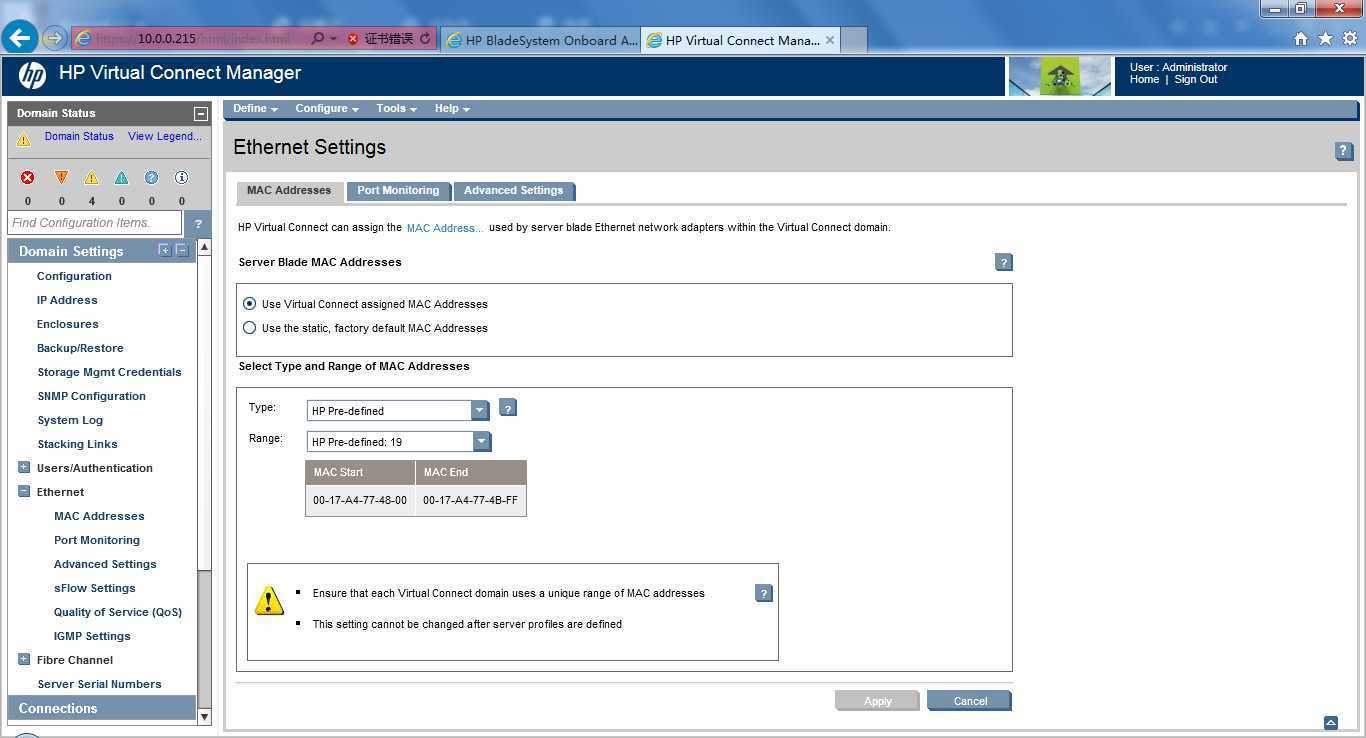Screen dimensions: 1366x738
Task: Click the critical red X status icon
Action: pyautogui.click(x=28, y=178)
